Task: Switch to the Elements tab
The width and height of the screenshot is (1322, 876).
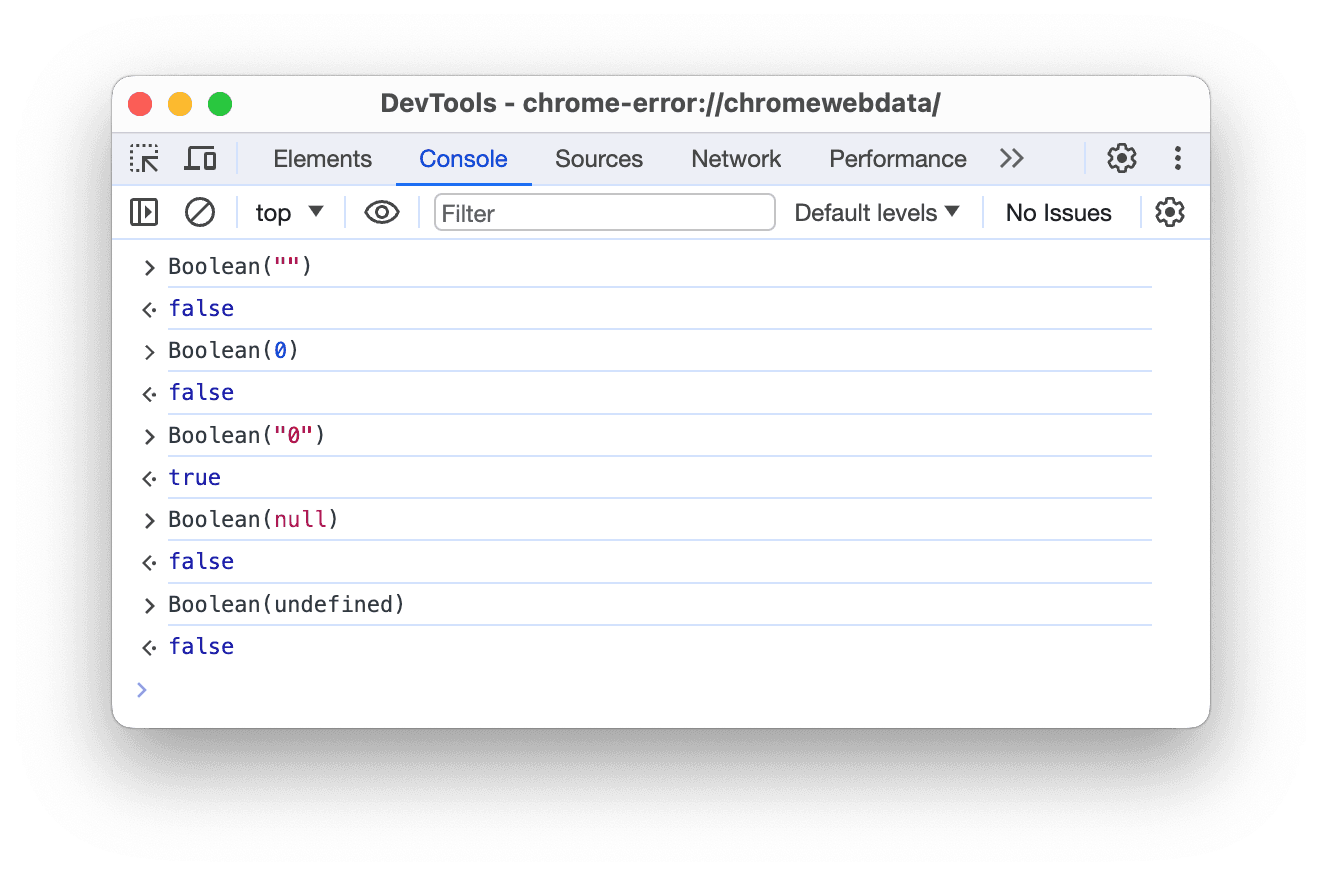Action: (x=322, y=159)
